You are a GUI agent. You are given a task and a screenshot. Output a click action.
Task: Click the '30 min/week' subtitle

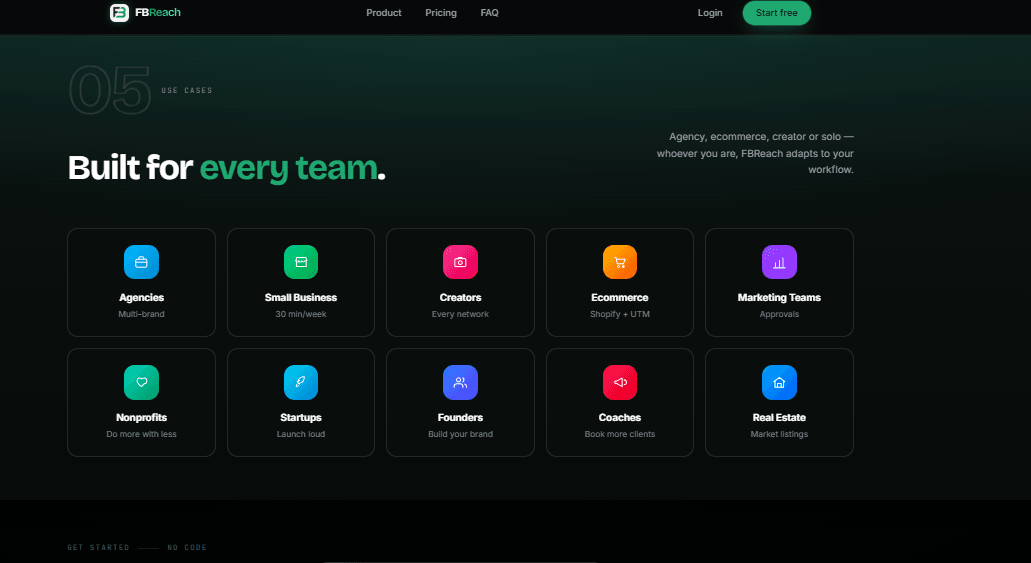301,314
